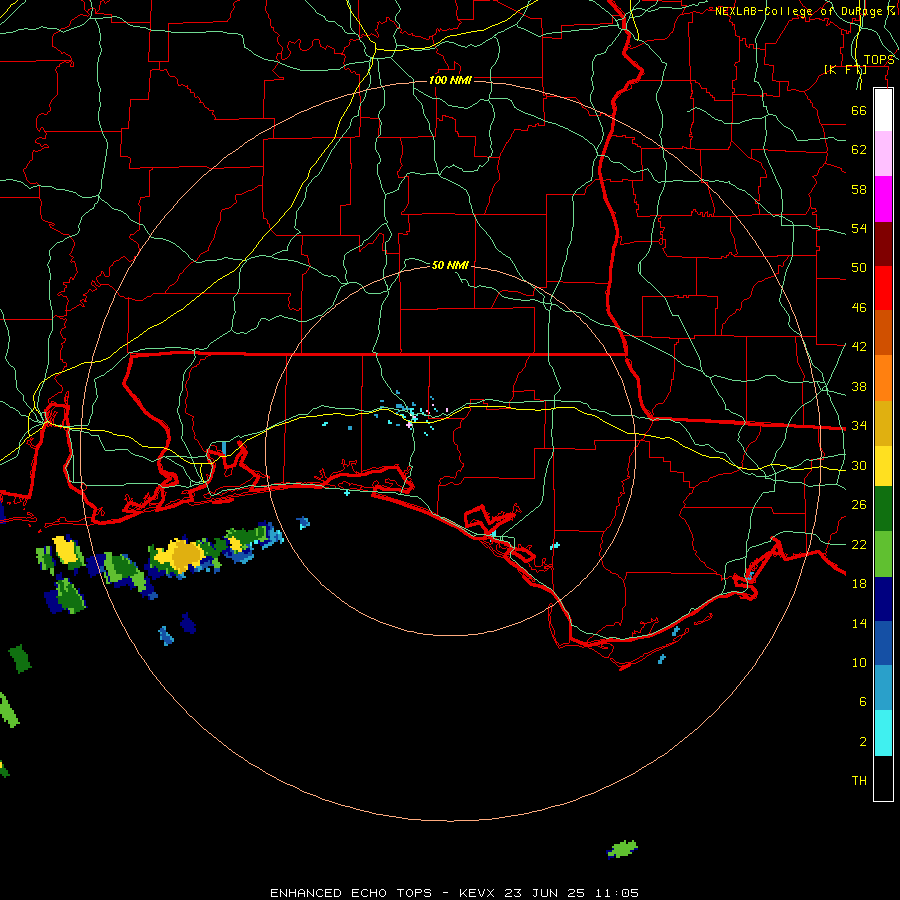The height and width of the screenshot is (900, 900).
Task: Click the '62' value on the legend scale
Action: click(x=859, y=150)
